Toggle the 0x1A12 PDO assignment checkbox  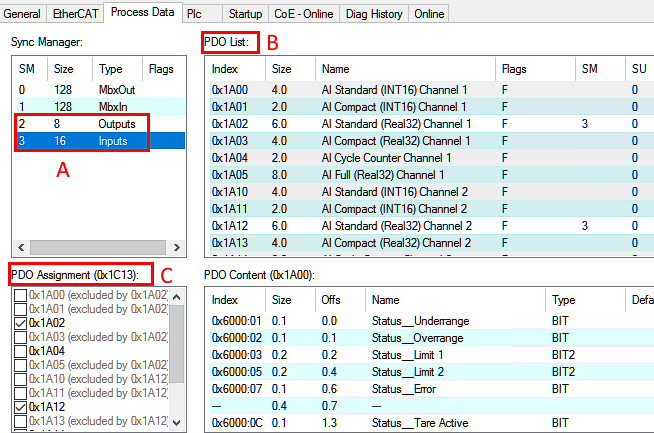pyautogui.click(x=19, y=407)
